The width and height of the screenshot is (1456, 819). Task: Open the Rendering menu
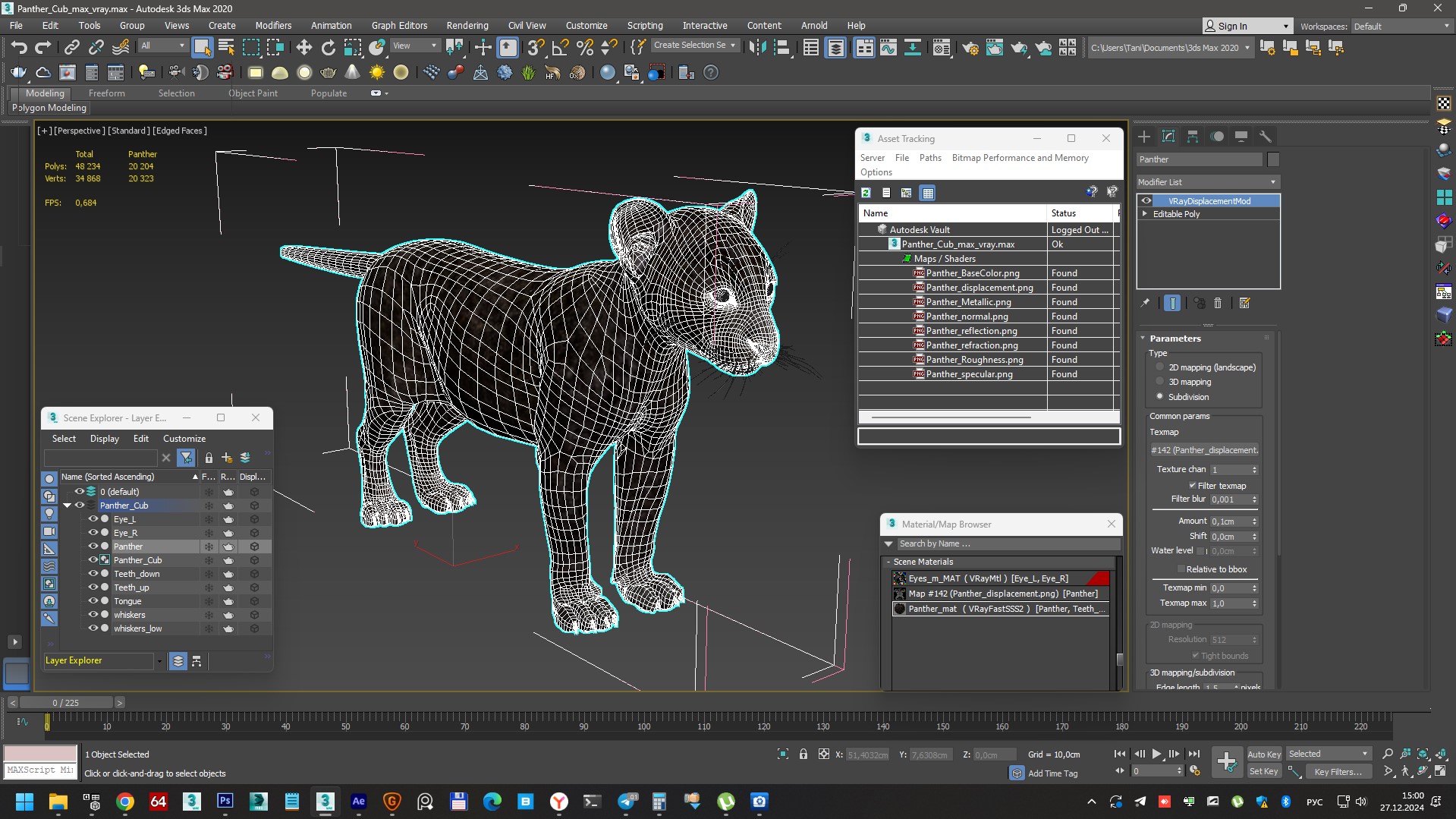click(467, 25)
